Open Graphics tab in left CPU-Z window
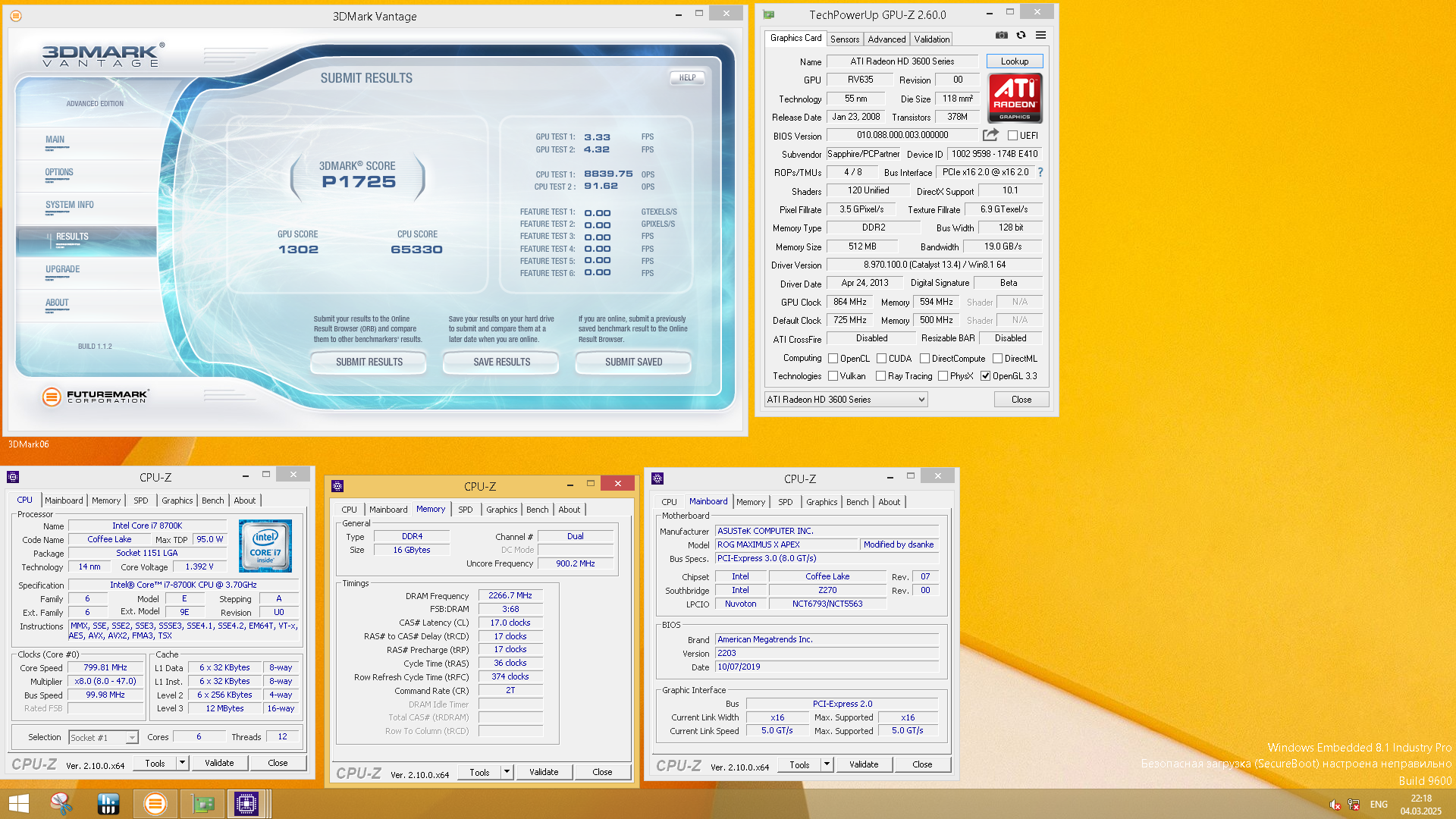 coord(177,500)
